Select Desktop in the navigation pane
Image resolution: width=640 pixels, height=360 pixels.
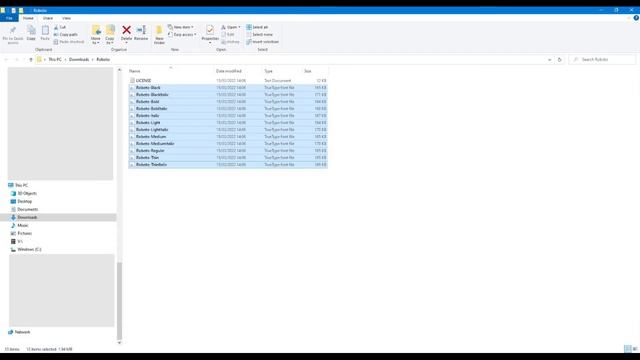click(x=24, y=201)
